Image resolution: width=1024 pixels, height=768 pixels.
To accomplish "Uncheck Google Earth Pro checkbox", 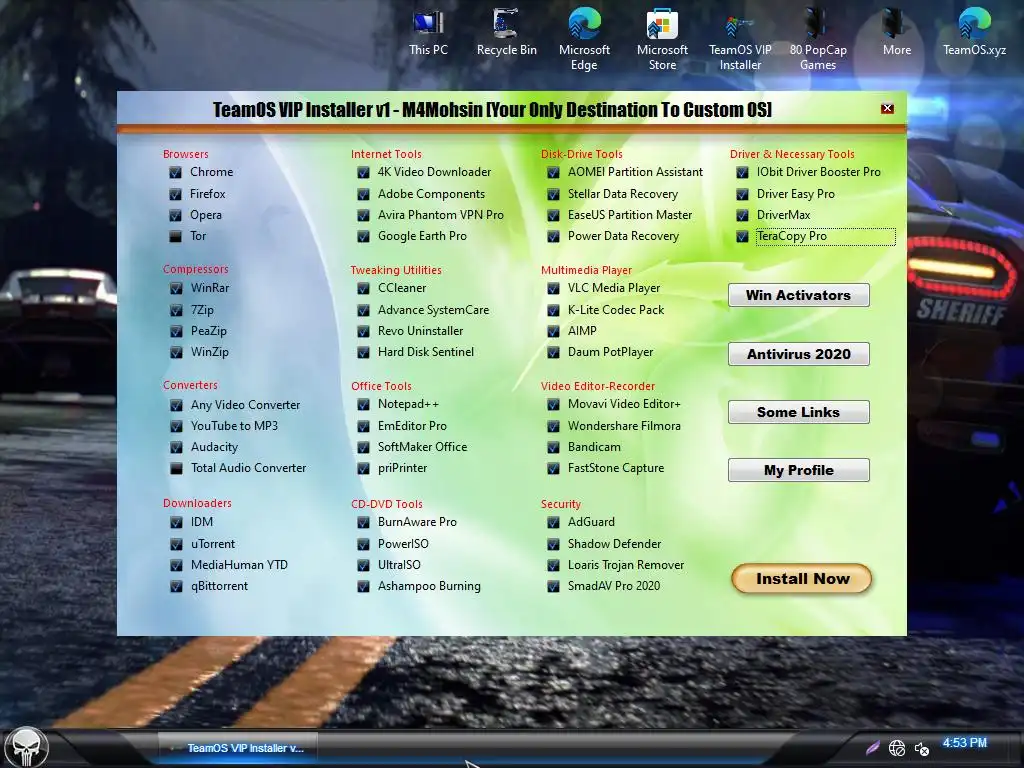I will point(363,236).
